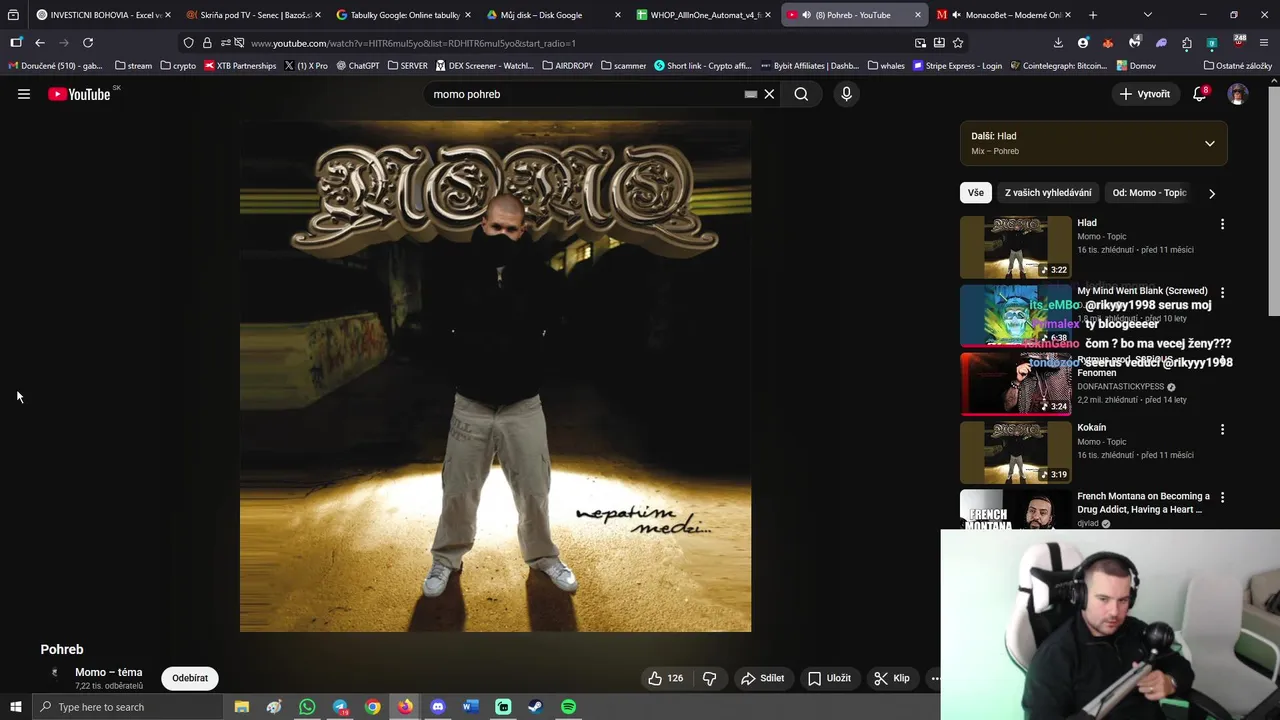Start voice search with the microphone icon
The width and height of the screenshot is (1280, 720).
click(846, 94)
